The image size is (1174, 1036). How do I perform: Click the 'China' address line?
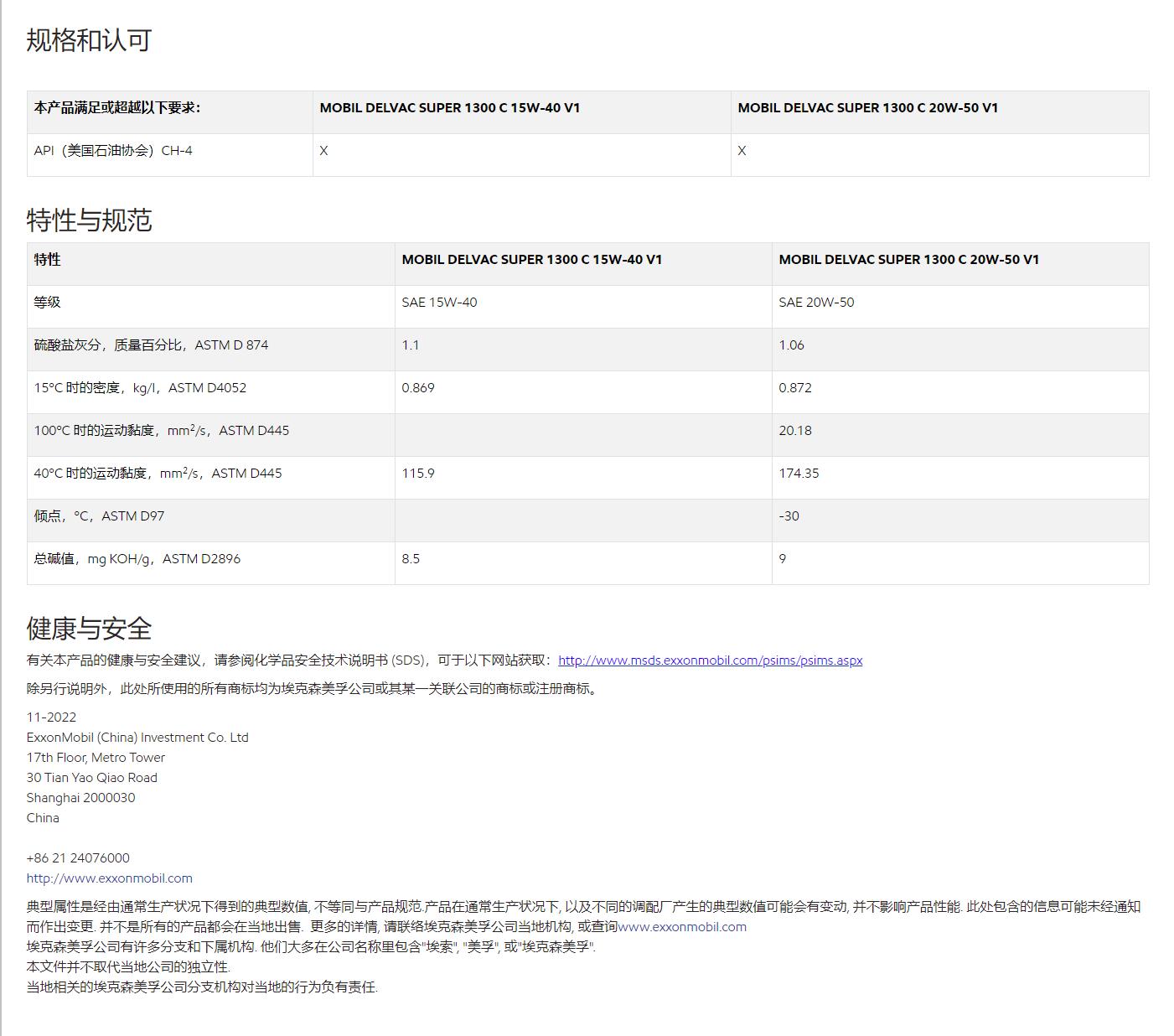tap(44, 818)
